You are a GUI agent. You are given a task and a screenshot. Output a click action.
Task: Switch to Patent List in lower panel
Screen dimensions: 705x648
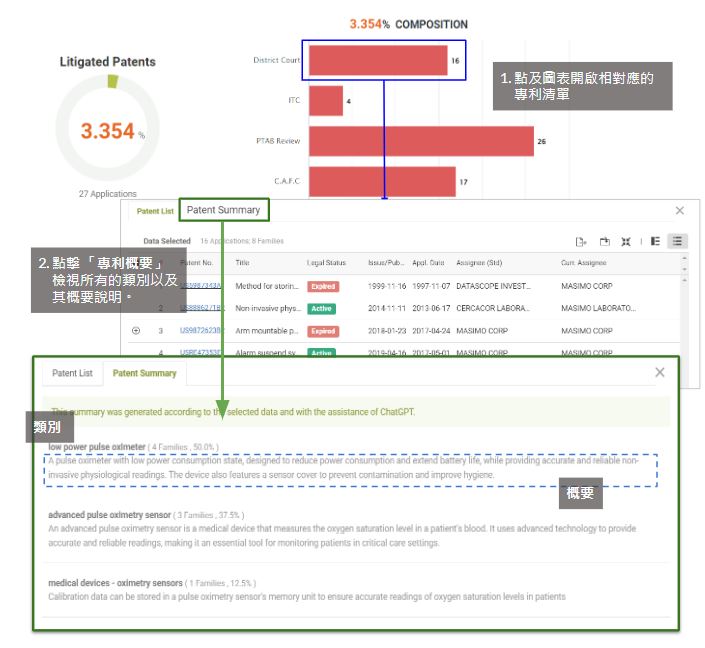coord(72,373)
